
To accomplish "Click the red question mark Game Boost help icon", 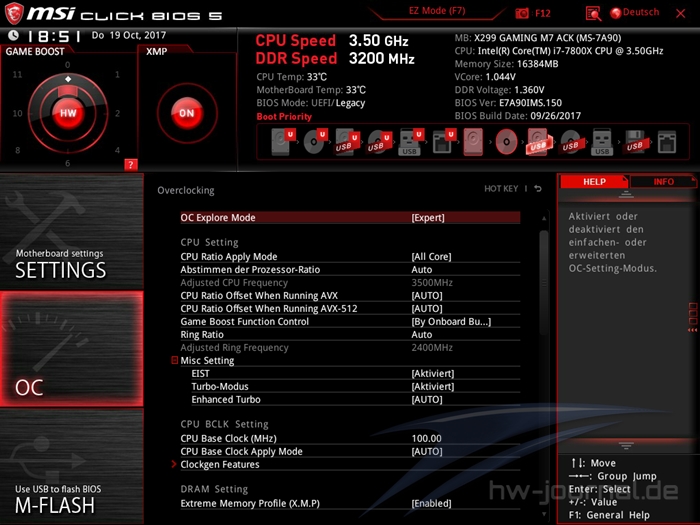I will pos(130,164).
